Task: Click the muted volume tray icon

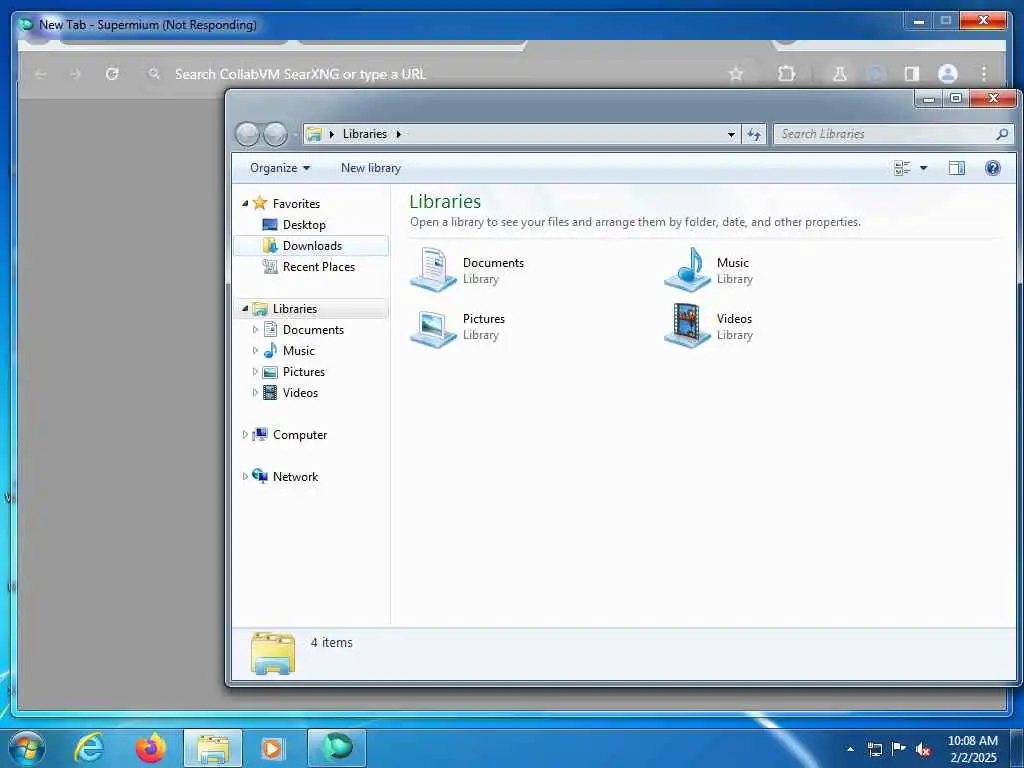Action: coord(923,749)
